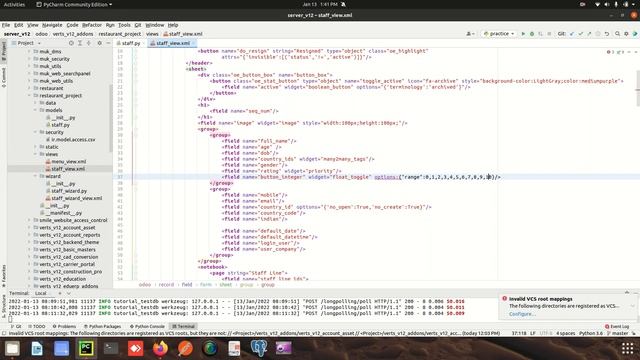The height and width of the screenshot is (360, 640).
Task: Collapse the models folder
Action: [36, 110]
